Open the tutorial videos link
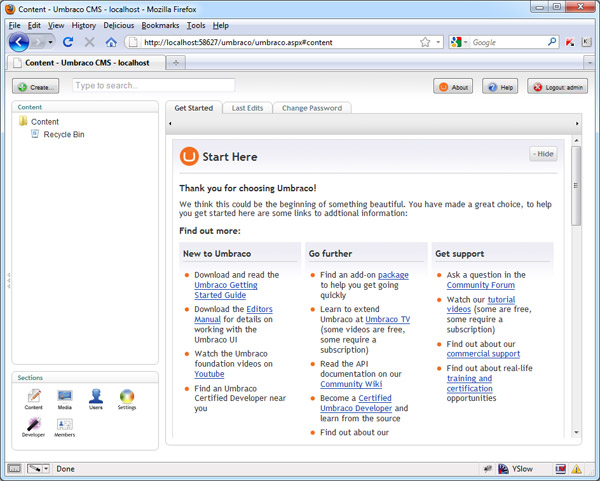This screenshot has width=600, height=481. coord(481,304)
